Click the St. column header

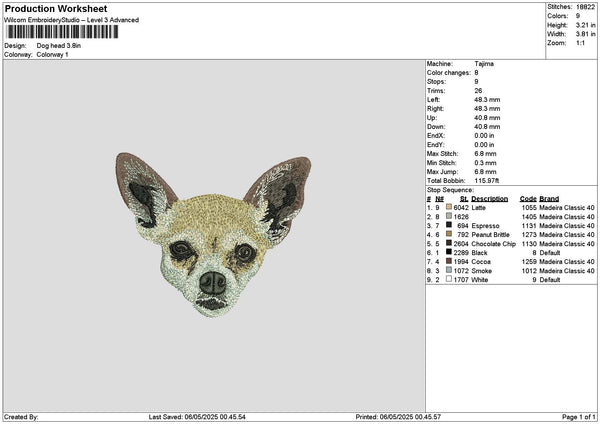coord(464,199)
